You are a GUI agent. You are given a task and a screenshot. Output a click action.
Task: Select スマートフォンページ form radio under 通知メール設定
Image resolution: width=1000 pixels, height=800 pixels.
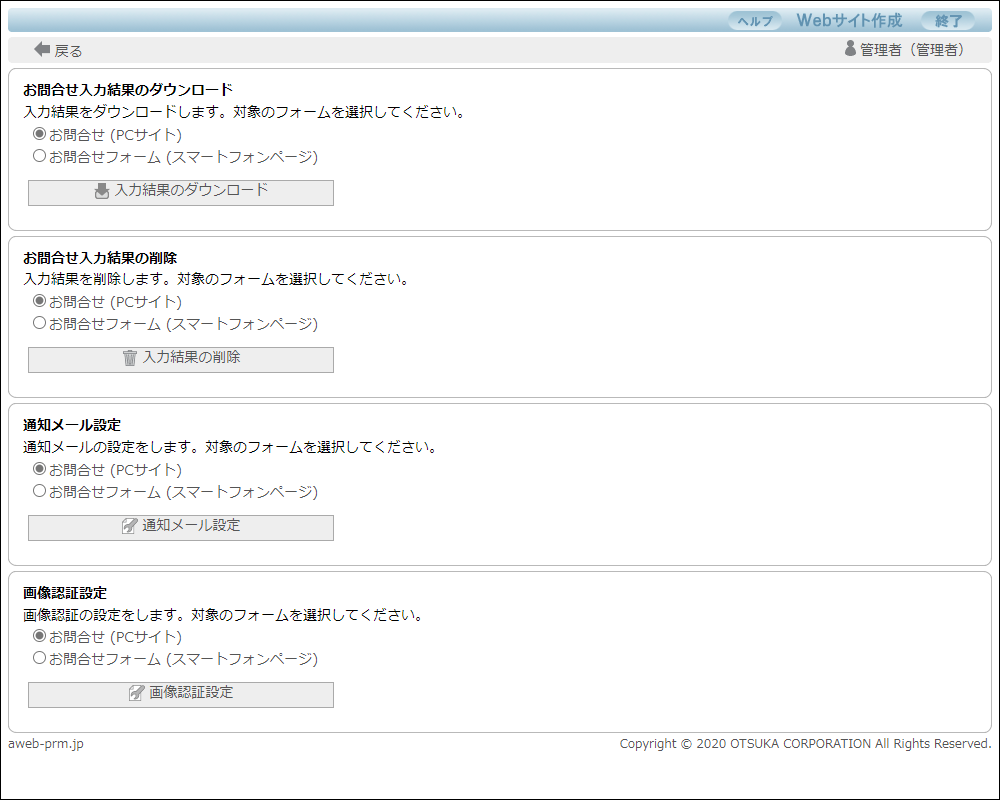coord(40,491)
